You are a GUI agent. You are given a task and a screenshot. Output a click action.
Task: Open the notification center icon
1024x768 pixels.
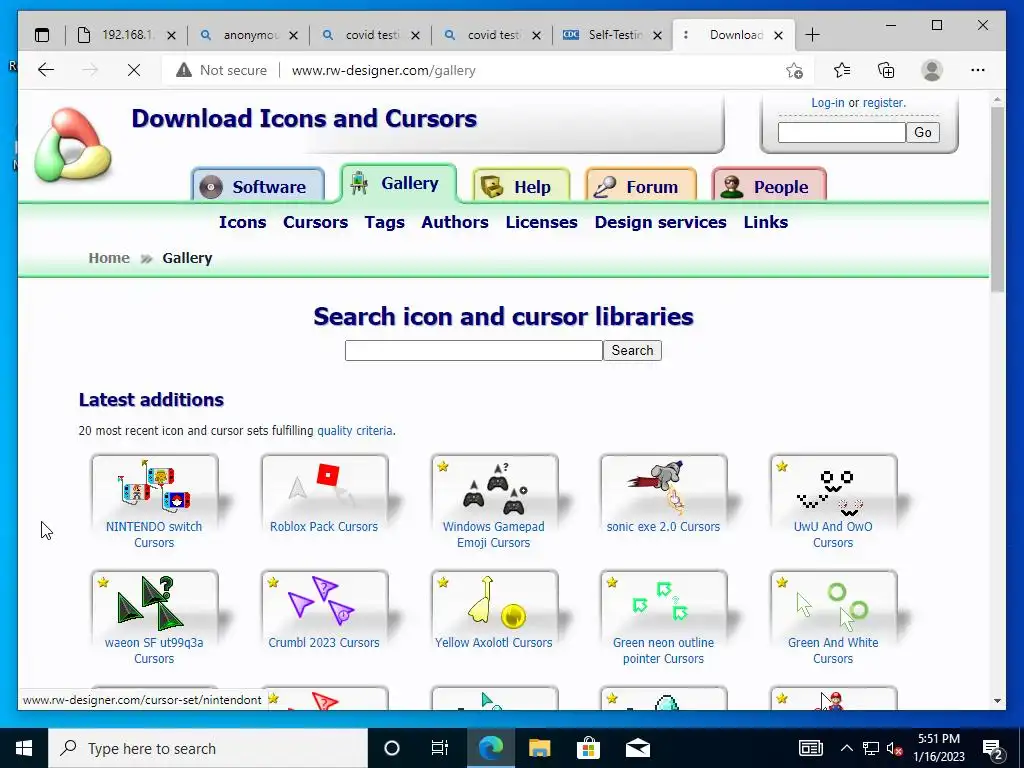point(993,749)
